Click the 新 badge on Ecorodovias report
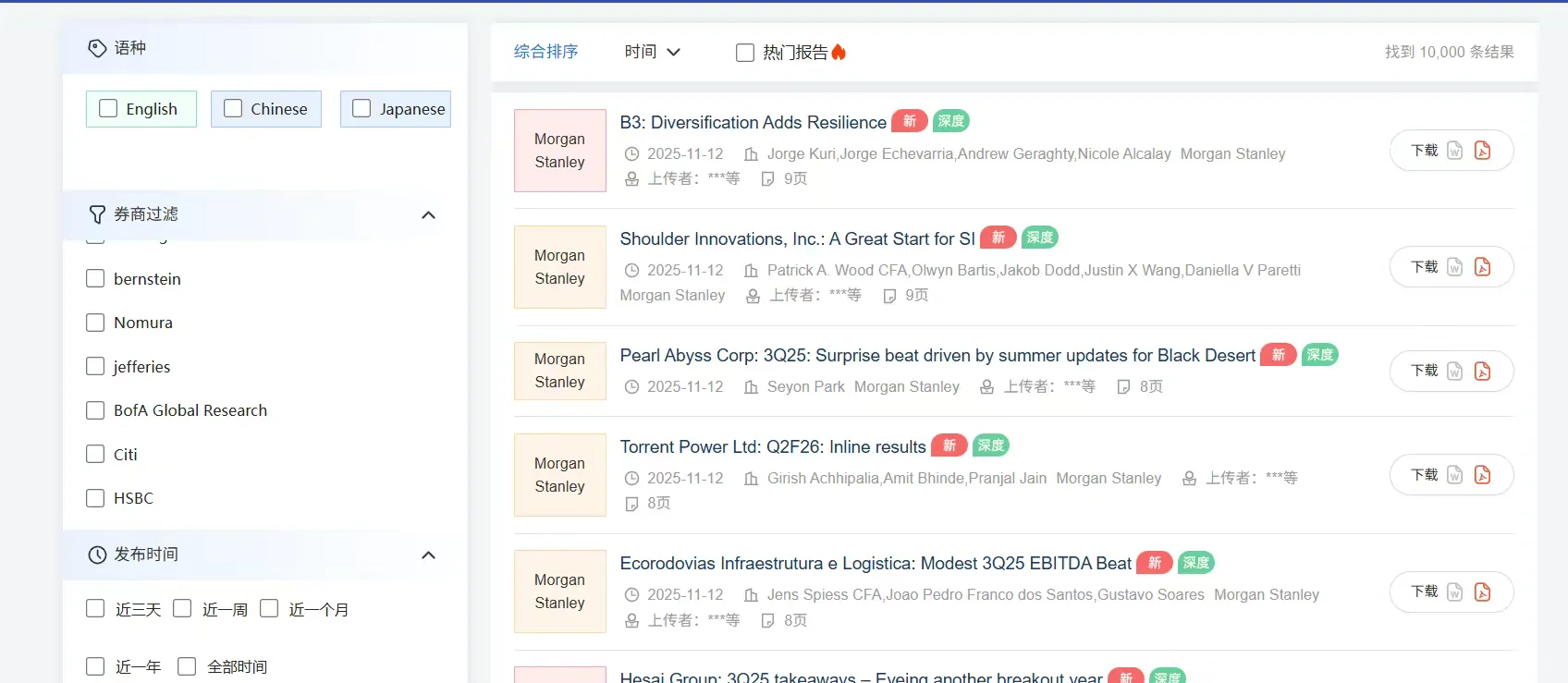Image resolution: width=1568 pixels, height=683 pixels. [x=1155, y=562]
